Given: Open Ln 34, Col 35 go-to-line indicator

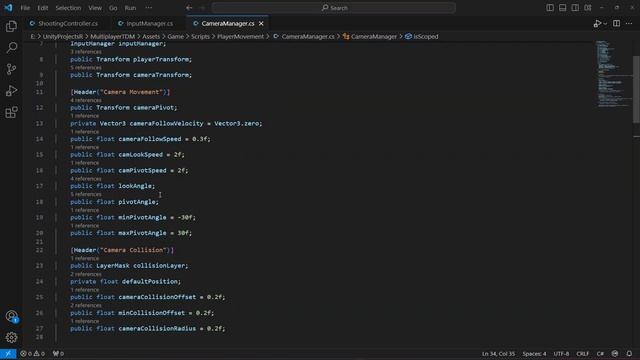Looking at the screenshot, I should click(498, 353).
